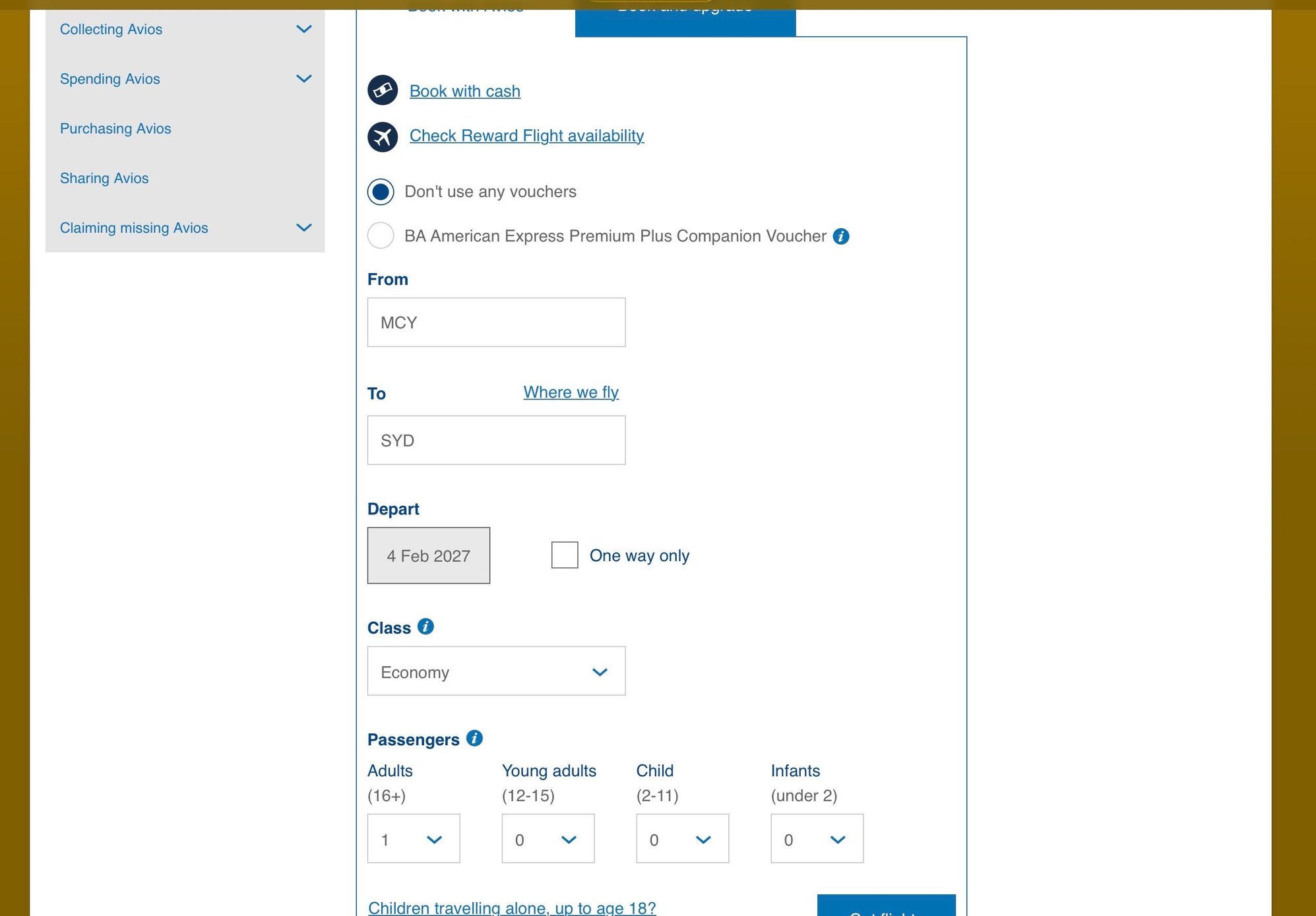
Task: Open Children travelling alone link
Action: pyautogui.click(x=512, y=907)
